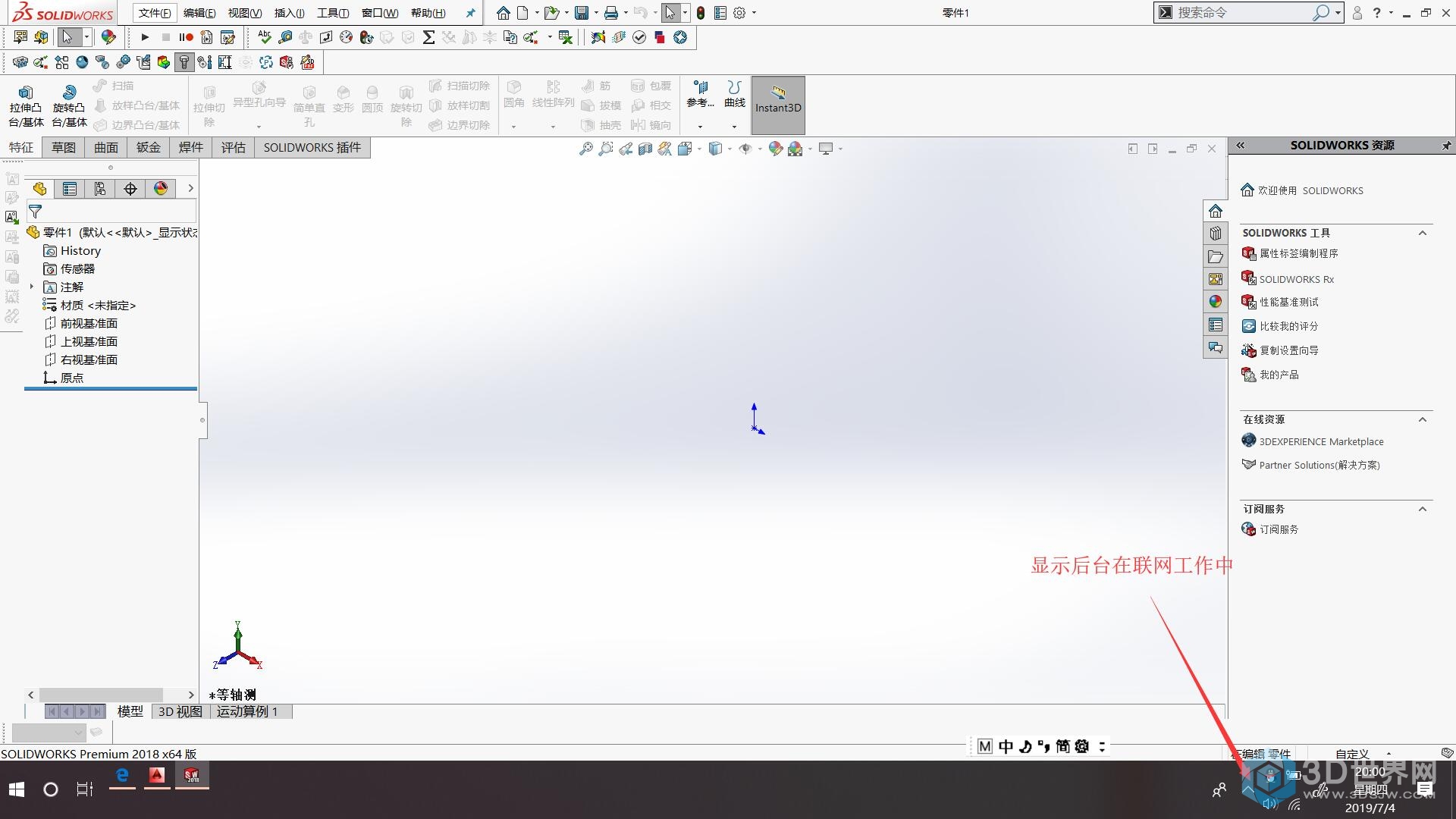Pin the SOLIDWORKS Resources pane

[1446, 145]
